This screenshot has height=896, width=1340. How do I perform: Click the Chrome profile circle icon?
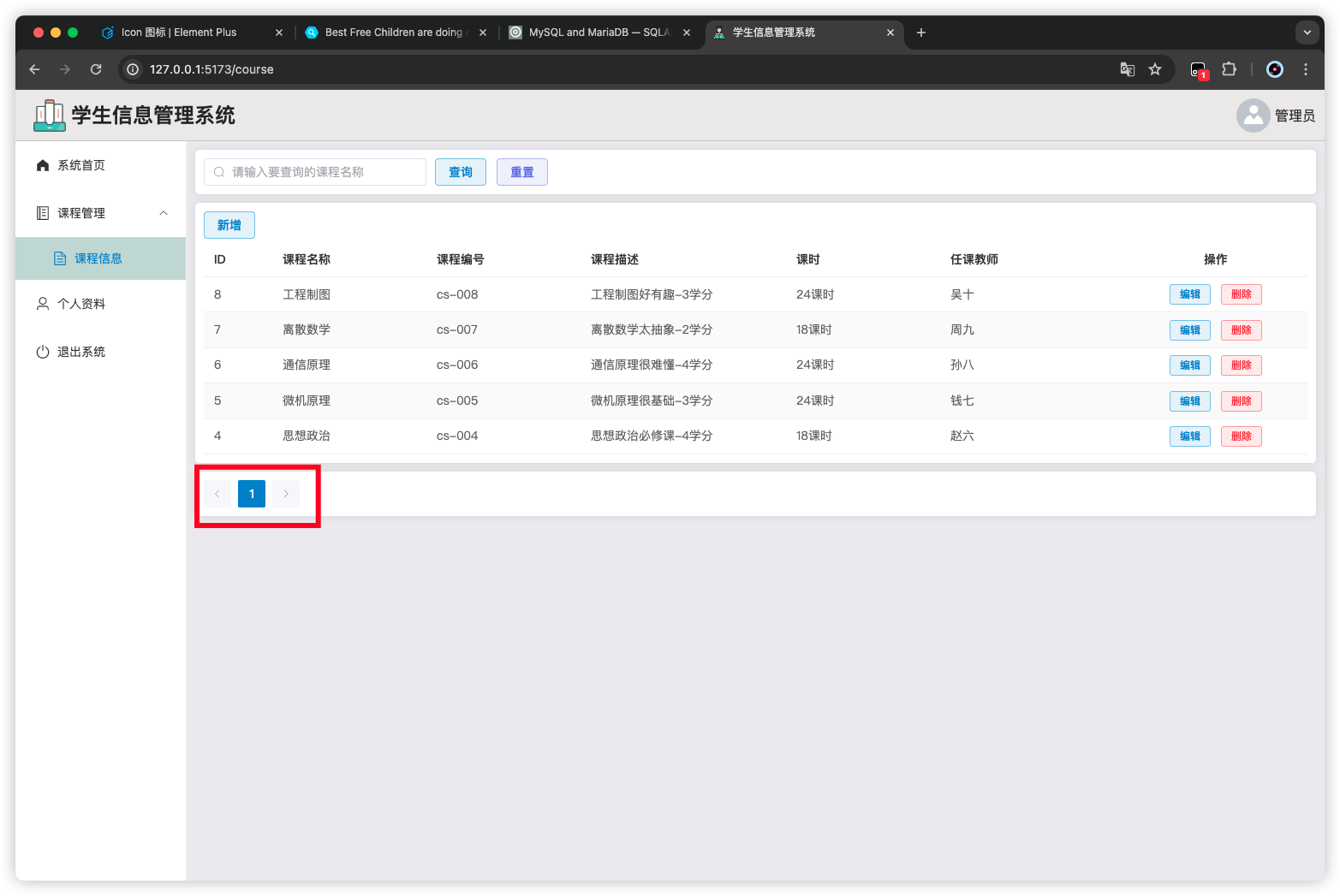[x=1275, y=69]
